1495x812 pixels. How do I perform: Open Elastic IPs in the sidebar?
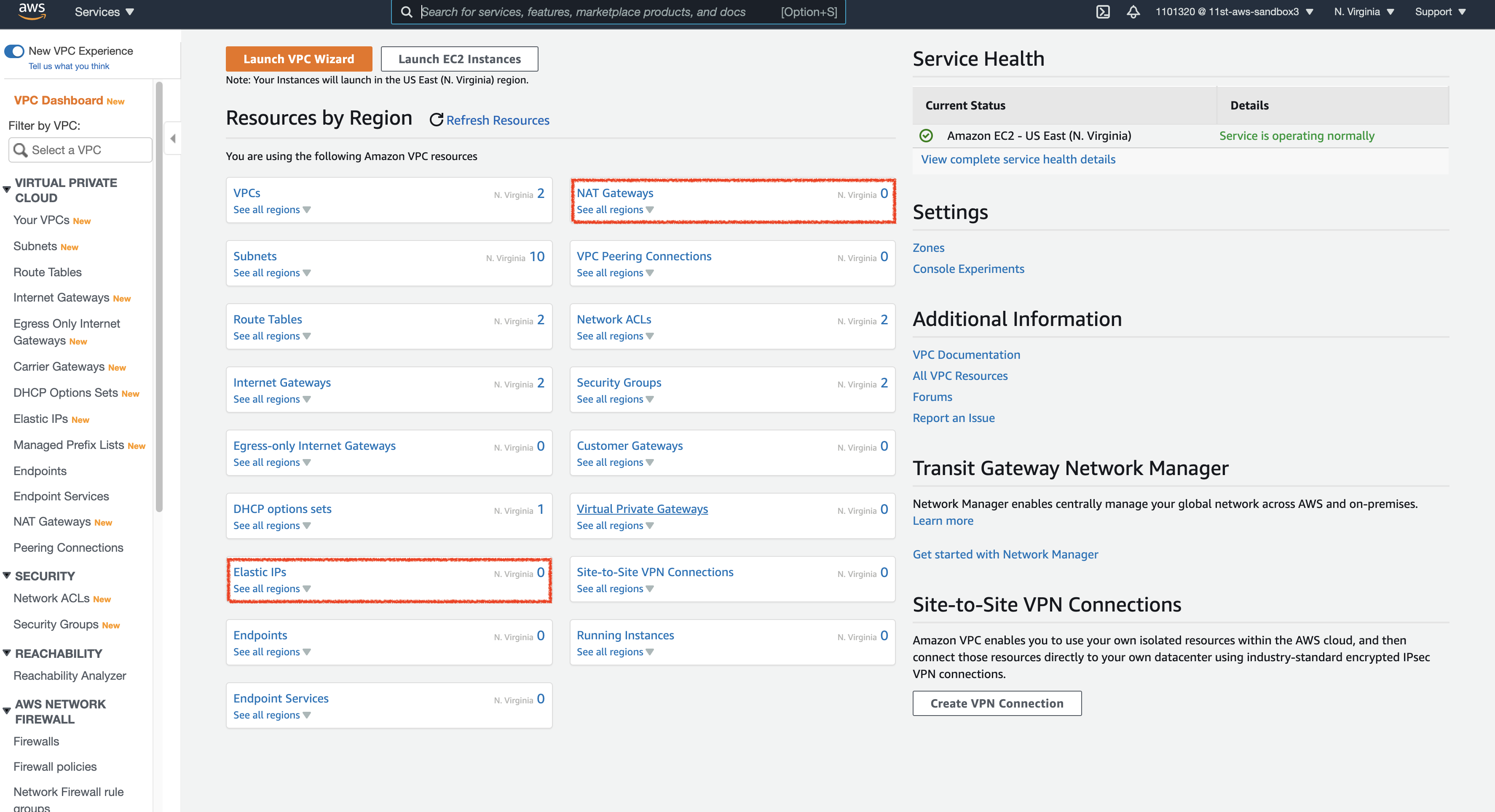click(x=40, y=419)
